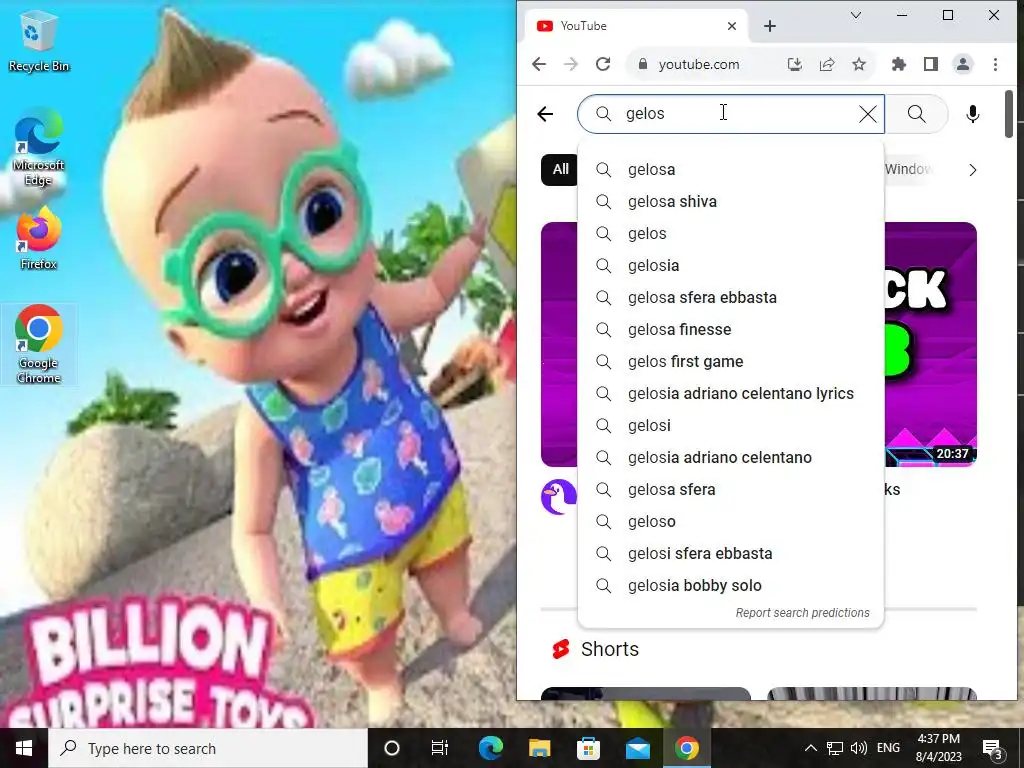Open the Chrome profile avatar

963,64
